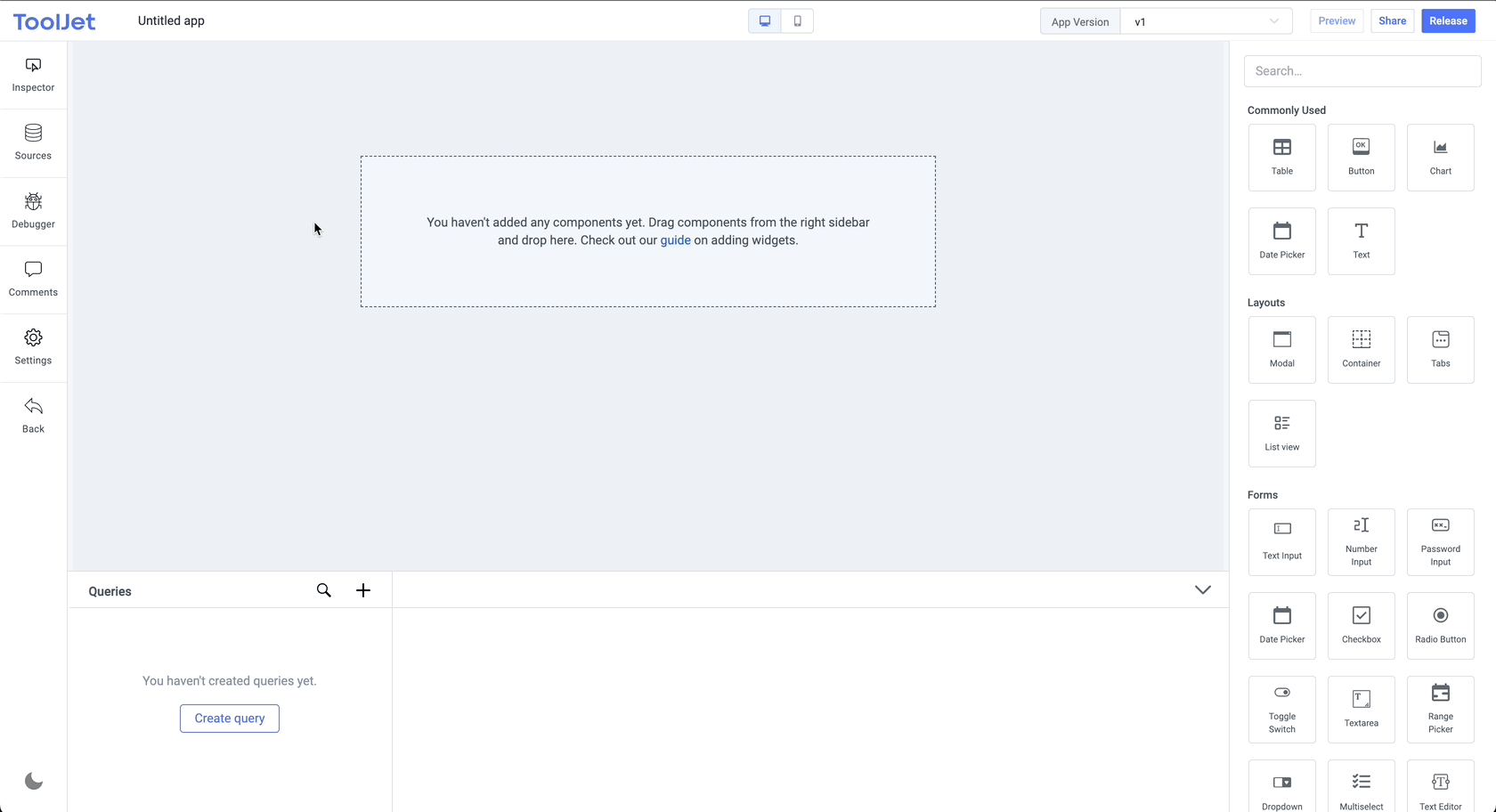The image size is (1496, 812).
Task: Toggle dark mode moon icon
Action: pos(34,781)
